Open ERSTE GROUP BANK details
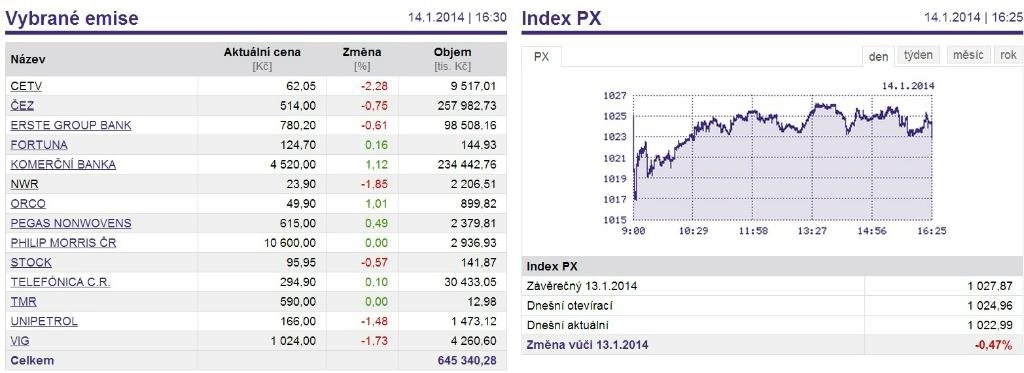Screen dimensions: 1024x373 click(71, 125)
